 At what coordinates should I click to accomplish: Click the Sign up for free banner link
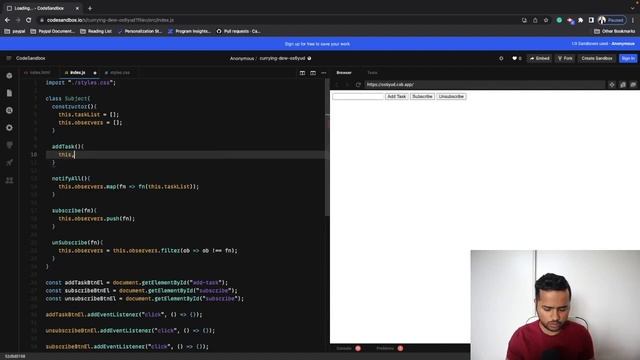[x=317, y=44]
